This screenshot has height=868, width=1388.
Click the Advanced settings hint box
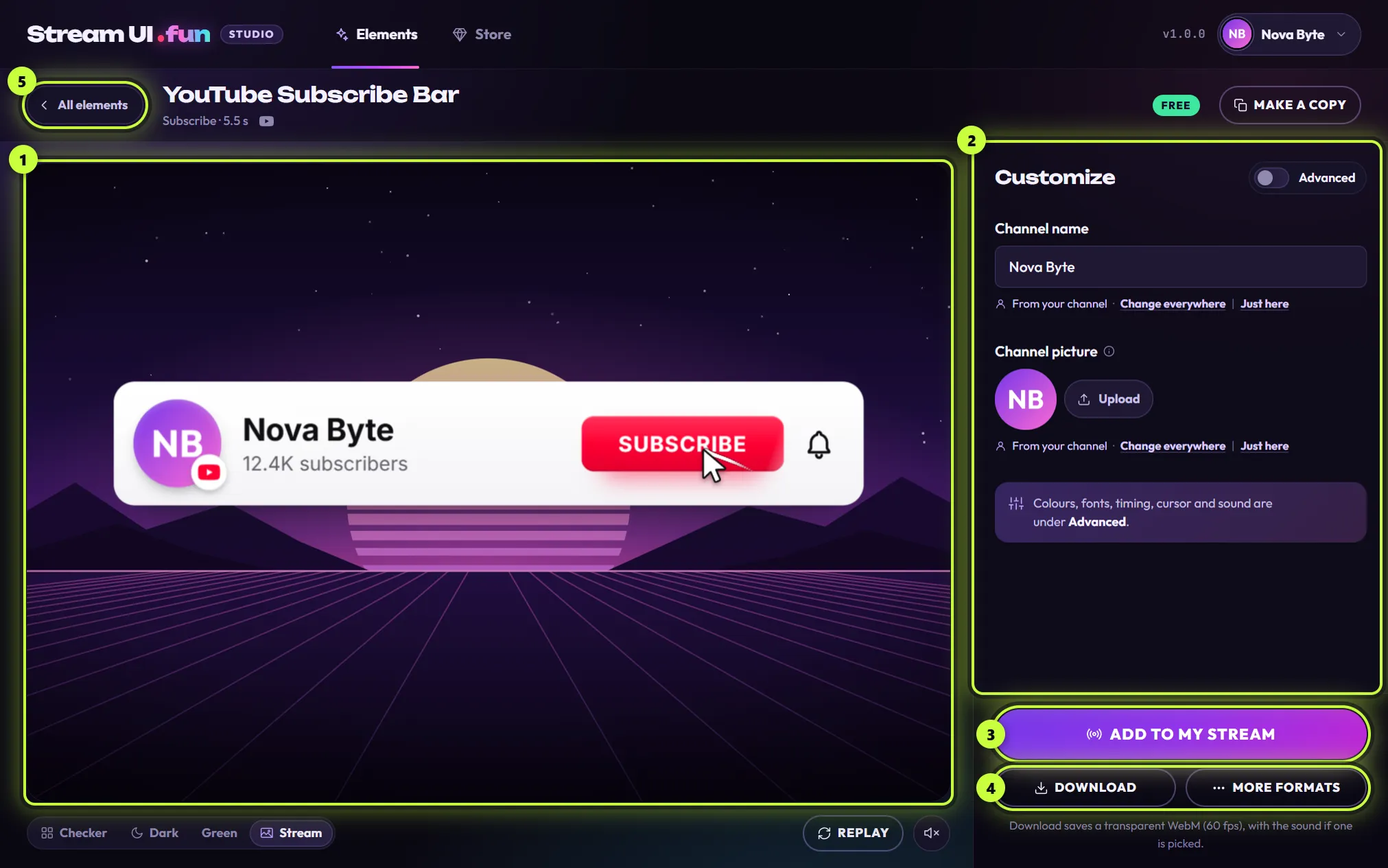(x=1180, y=513)
